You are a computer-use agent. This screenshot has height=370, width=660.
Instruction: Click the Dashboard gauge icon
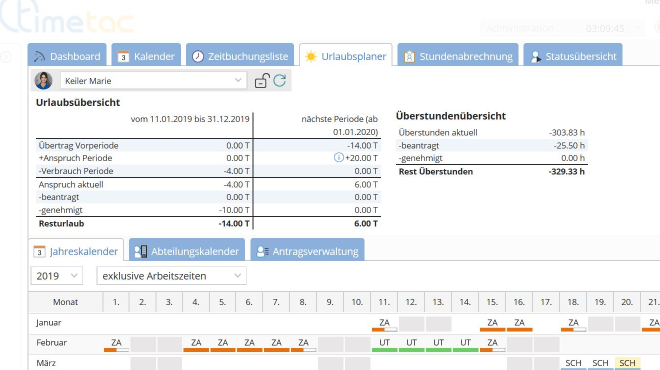(40, 56)
